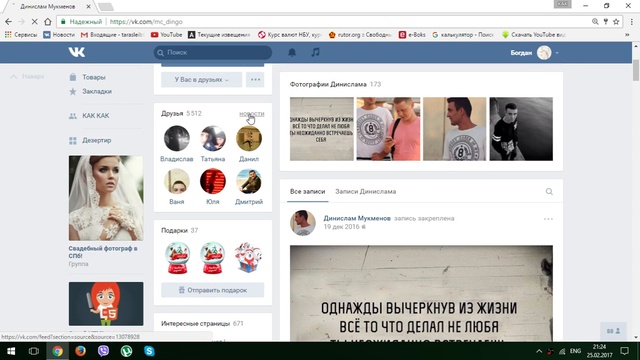Screen dimensions: 640x360
Task: Bookmark the page with star icon
Action: 616,22
